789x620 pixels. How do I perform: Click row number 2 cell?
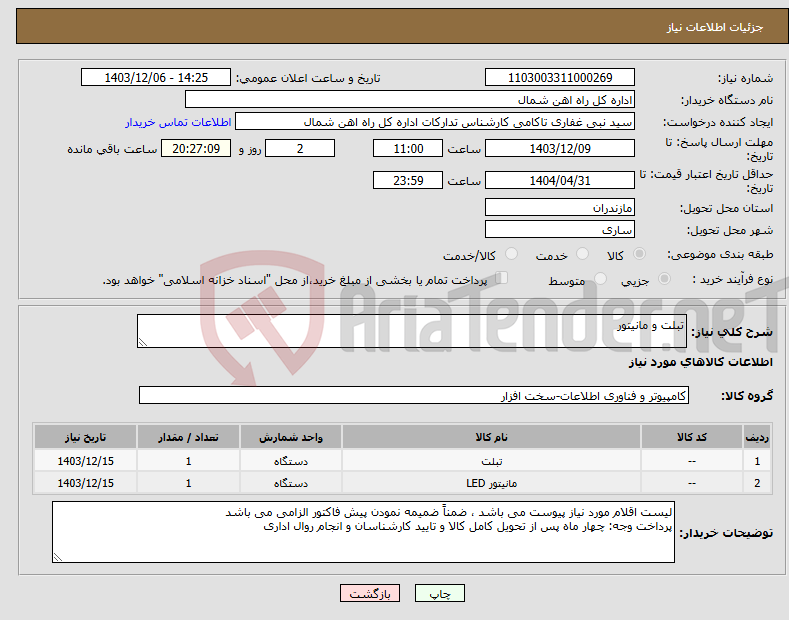[757, 483]
